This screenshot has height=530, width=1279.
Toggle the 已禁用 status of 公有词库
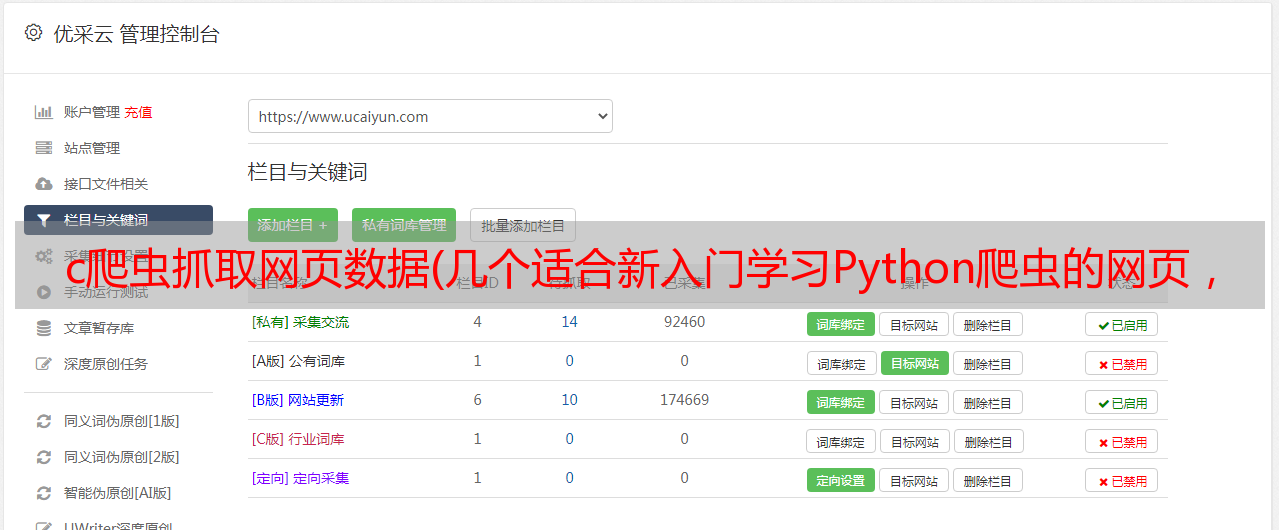click(1122, 363)
